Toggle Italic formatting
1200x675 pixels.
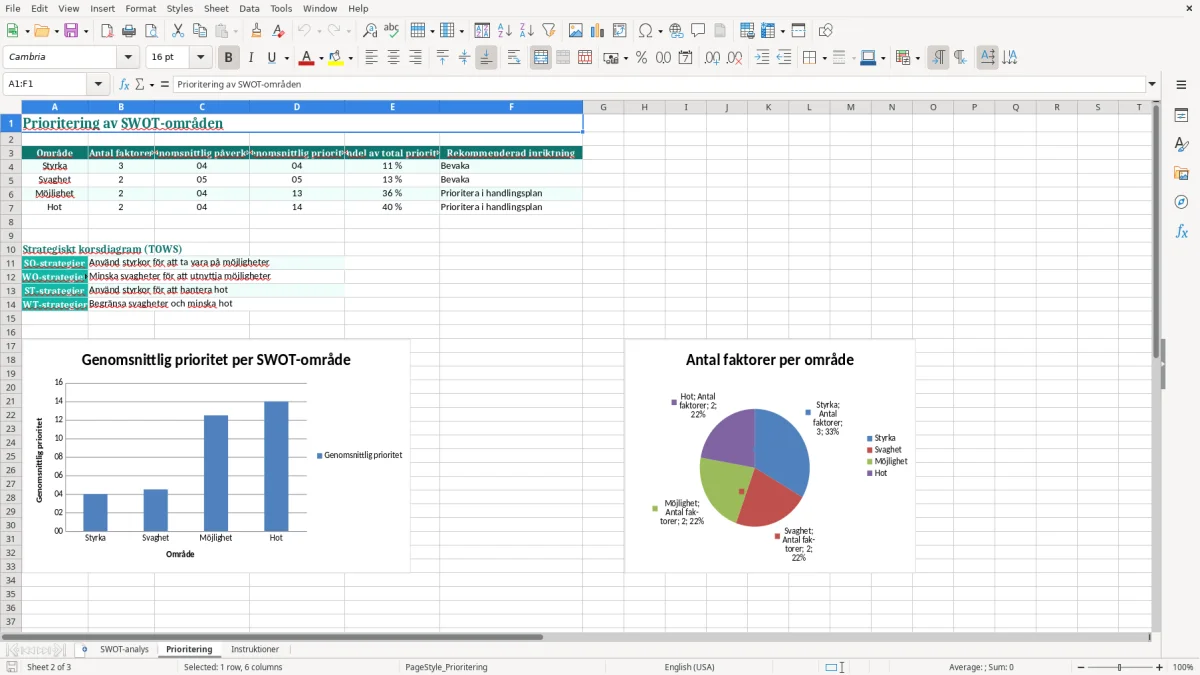click(250, 58)
